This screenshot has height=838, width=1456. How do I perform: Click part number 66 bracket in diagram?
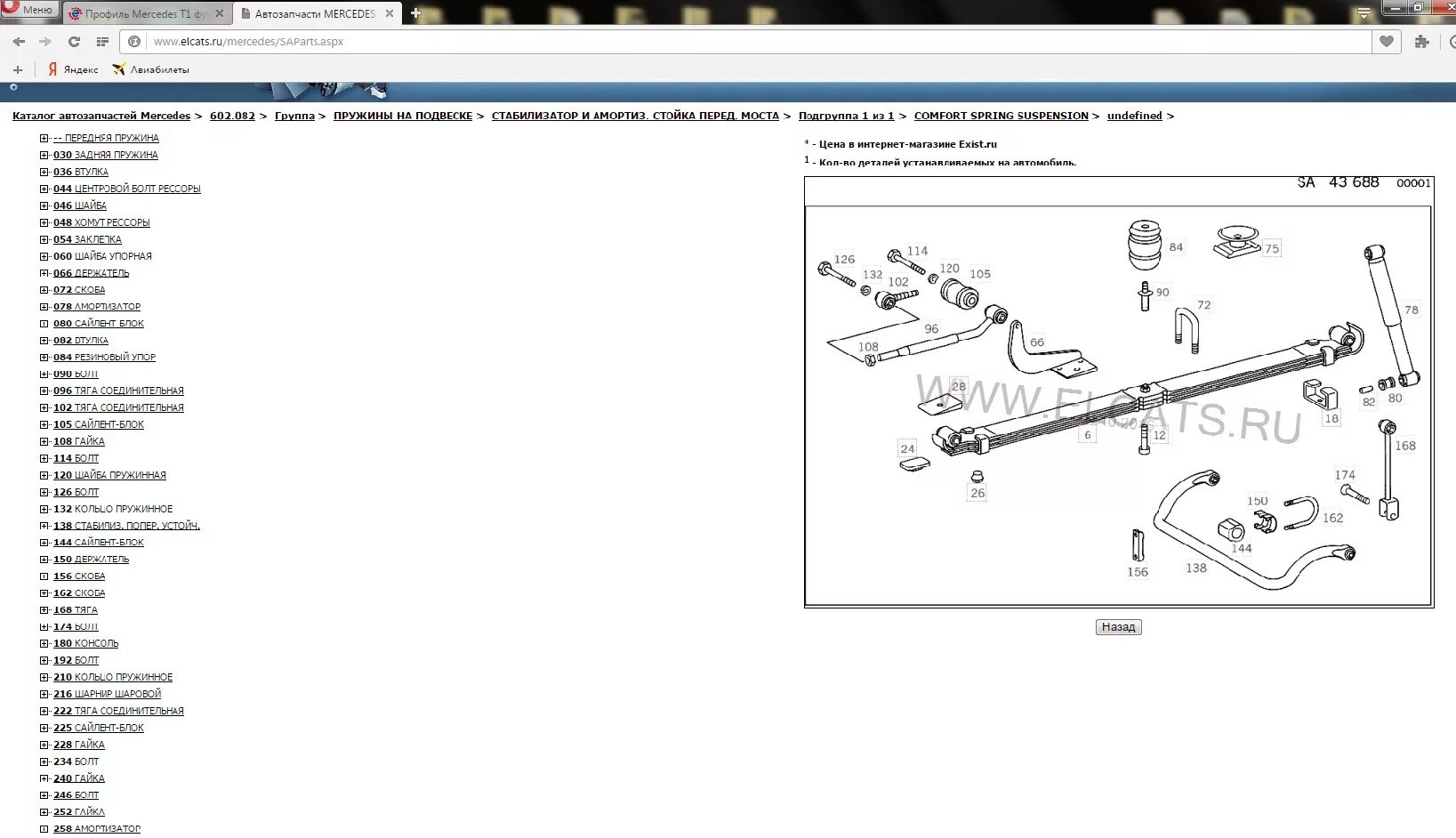(1037, 342)
